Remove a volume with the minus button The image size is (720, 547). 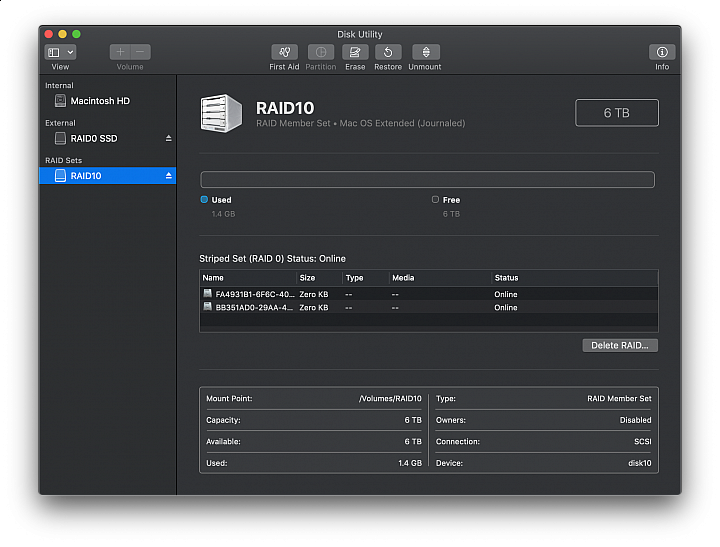(141, 52)
